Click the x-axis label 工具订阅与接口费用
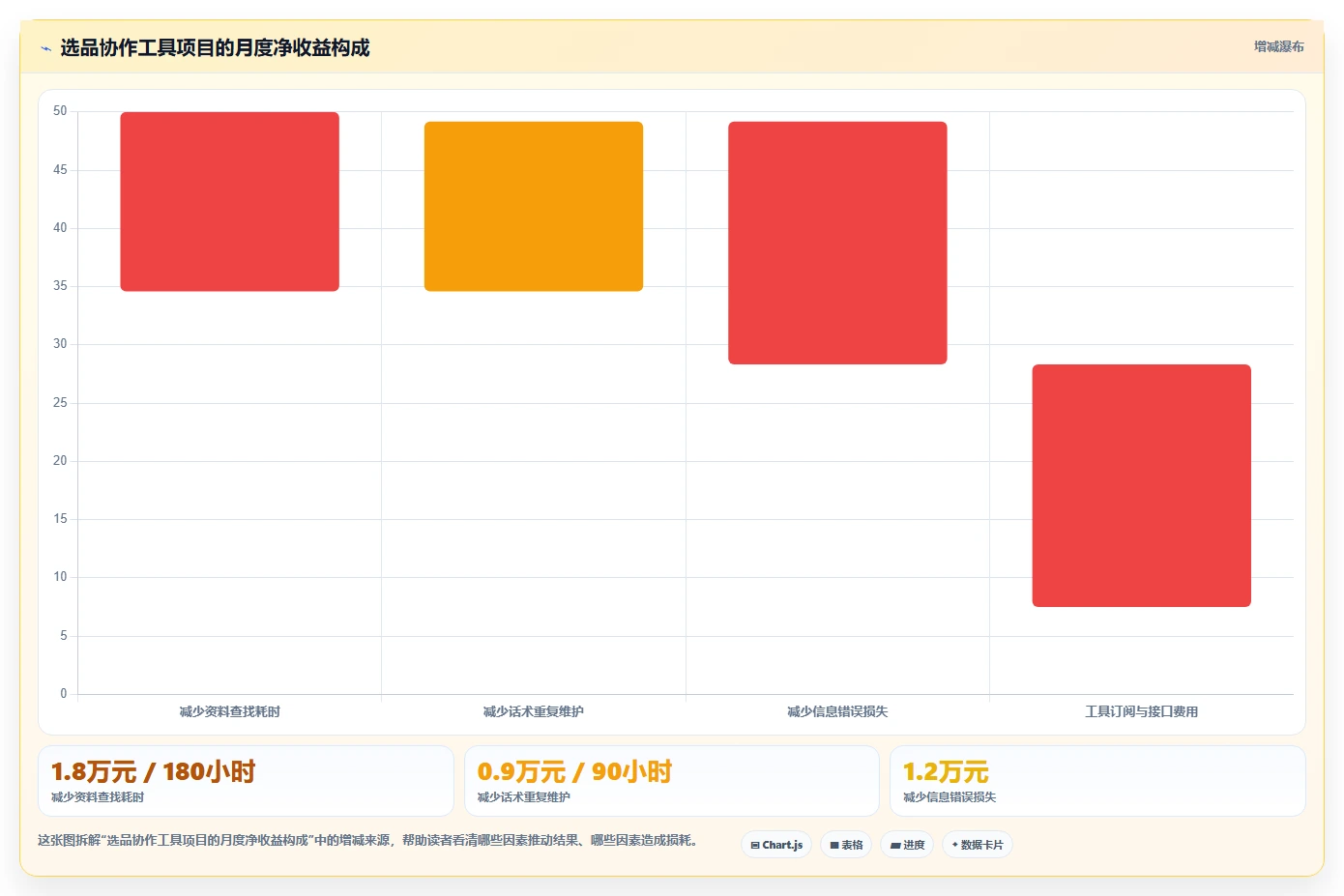The width and height of the screenshot is (1344, 896). click(1142, 711)
